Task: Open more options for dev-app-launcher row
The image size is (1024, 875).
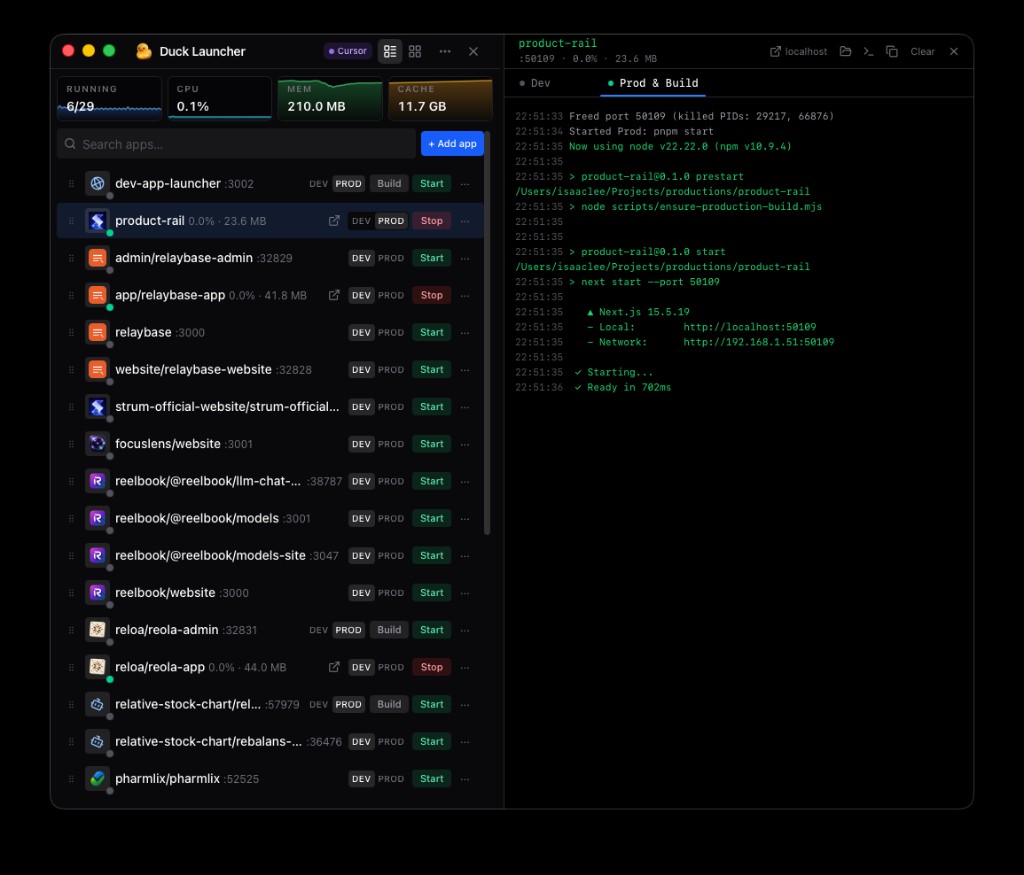Action: [x=465, y=183]
